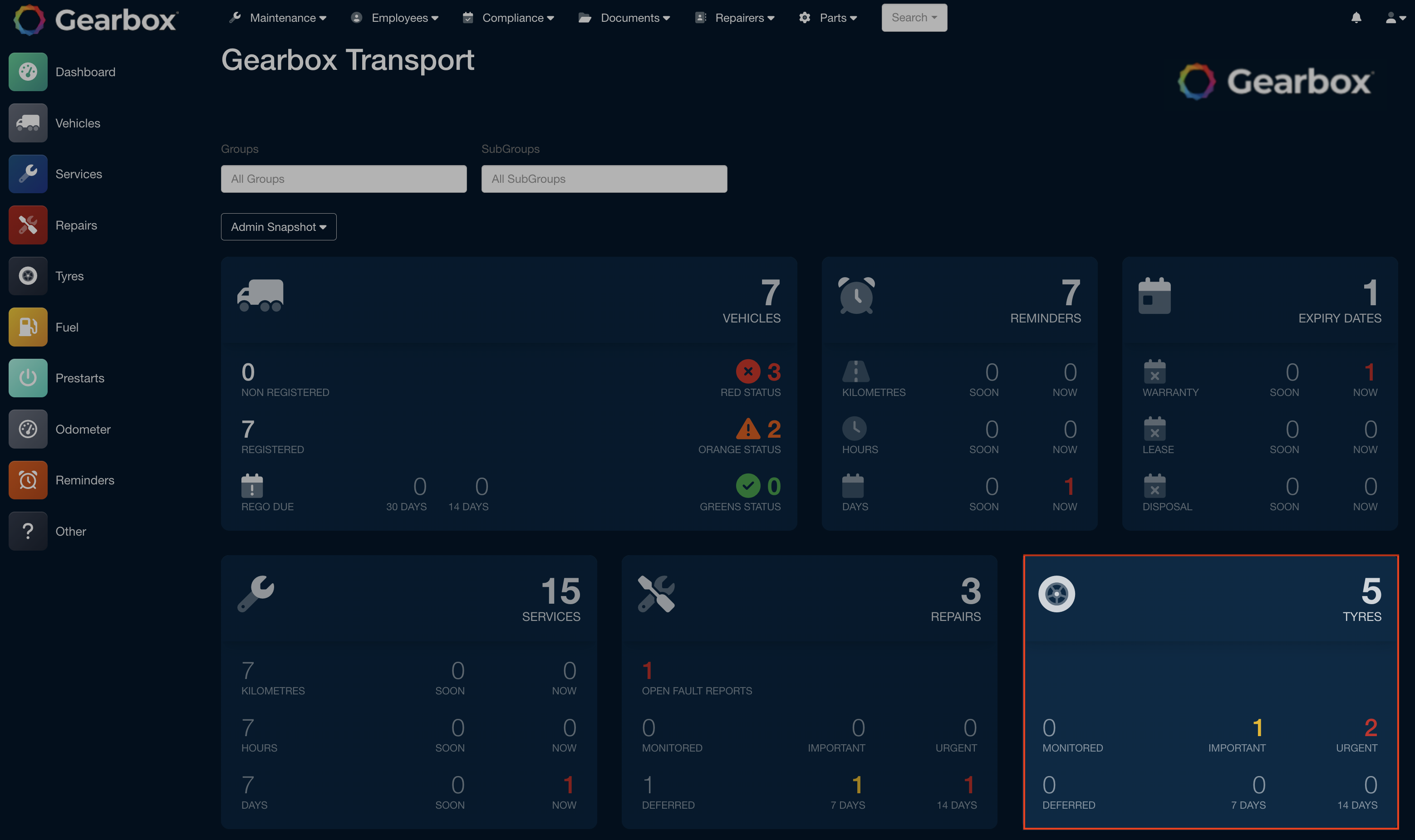Click the Lease calendar icon
The image size is (1415, 840).
coord(1155,429)
